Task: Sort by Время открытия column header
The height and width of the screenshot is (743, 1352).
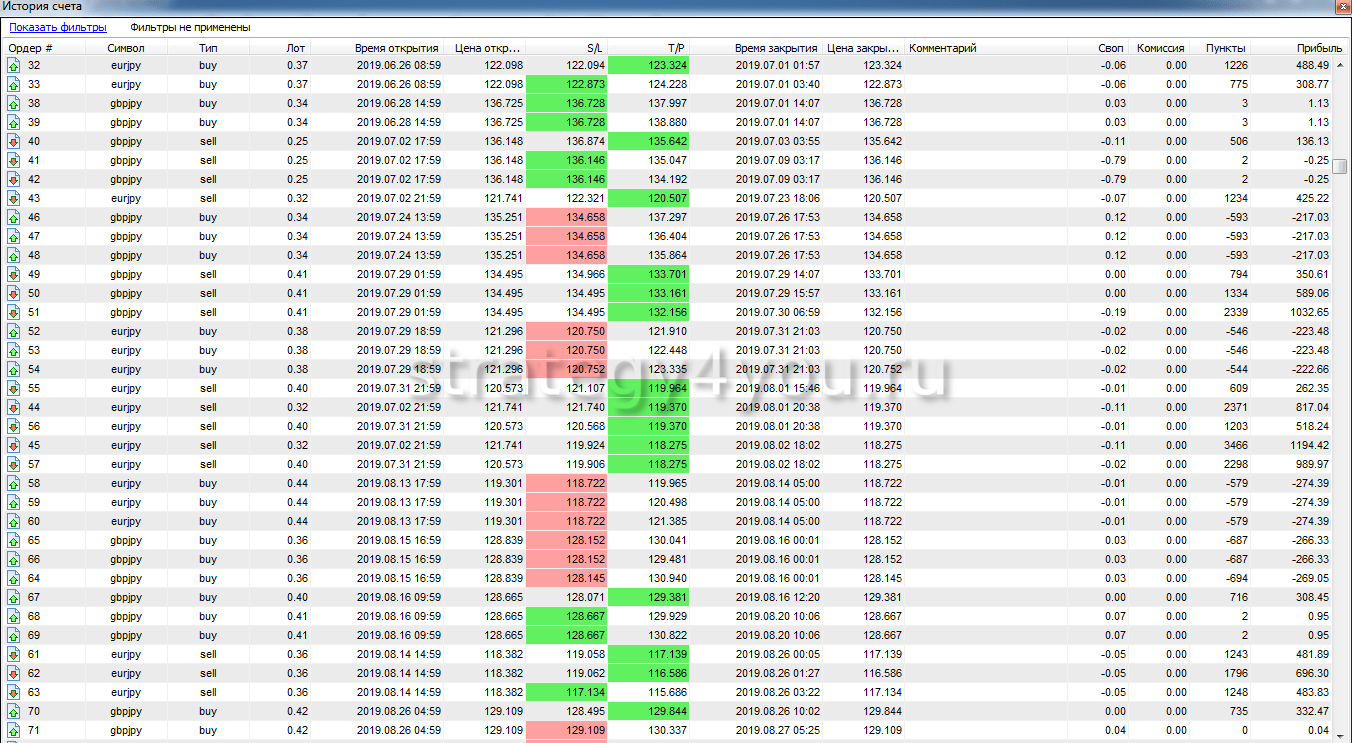Action: click(x=396, y=48)
